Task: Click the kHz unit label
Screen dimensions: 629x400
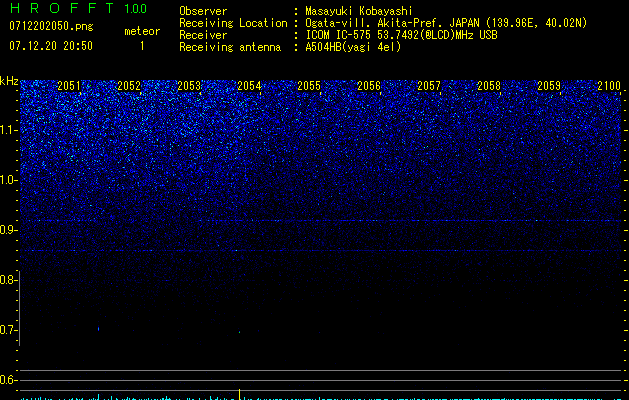Action: (9, 81)
